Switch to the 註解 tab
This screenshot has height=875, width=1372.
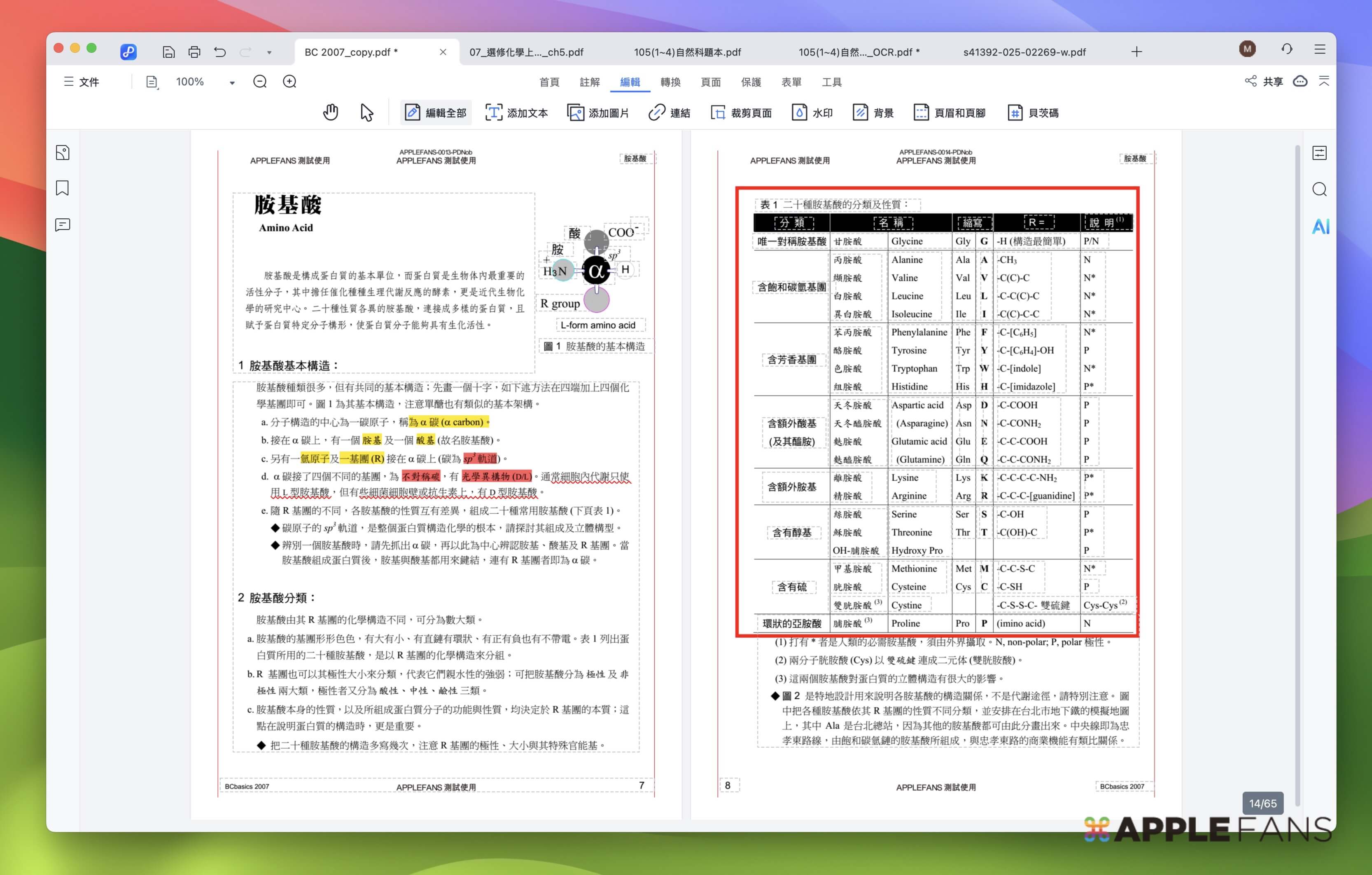point(590,82)
